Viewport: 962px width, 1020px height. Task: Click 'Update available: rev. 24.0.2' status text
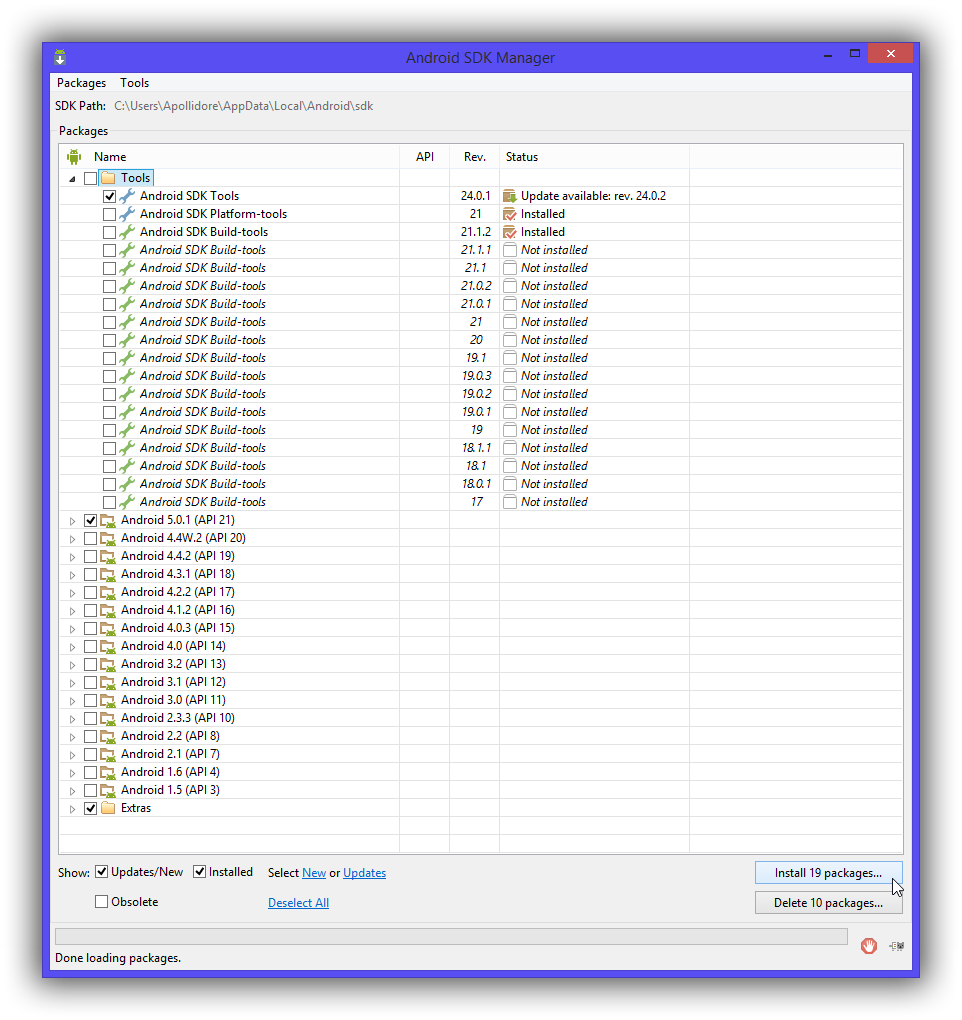pos(593,196)
